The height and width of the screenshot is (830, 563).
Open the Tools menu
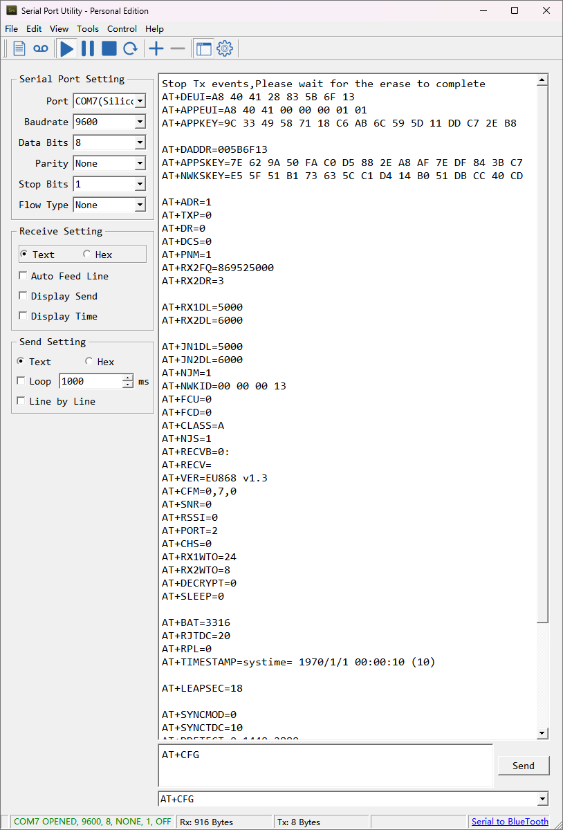pos(88,29)
